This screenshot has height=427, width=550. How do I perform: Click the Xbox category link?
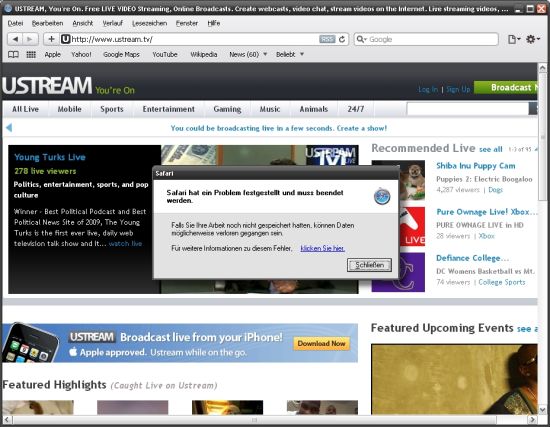click(487, 236)
